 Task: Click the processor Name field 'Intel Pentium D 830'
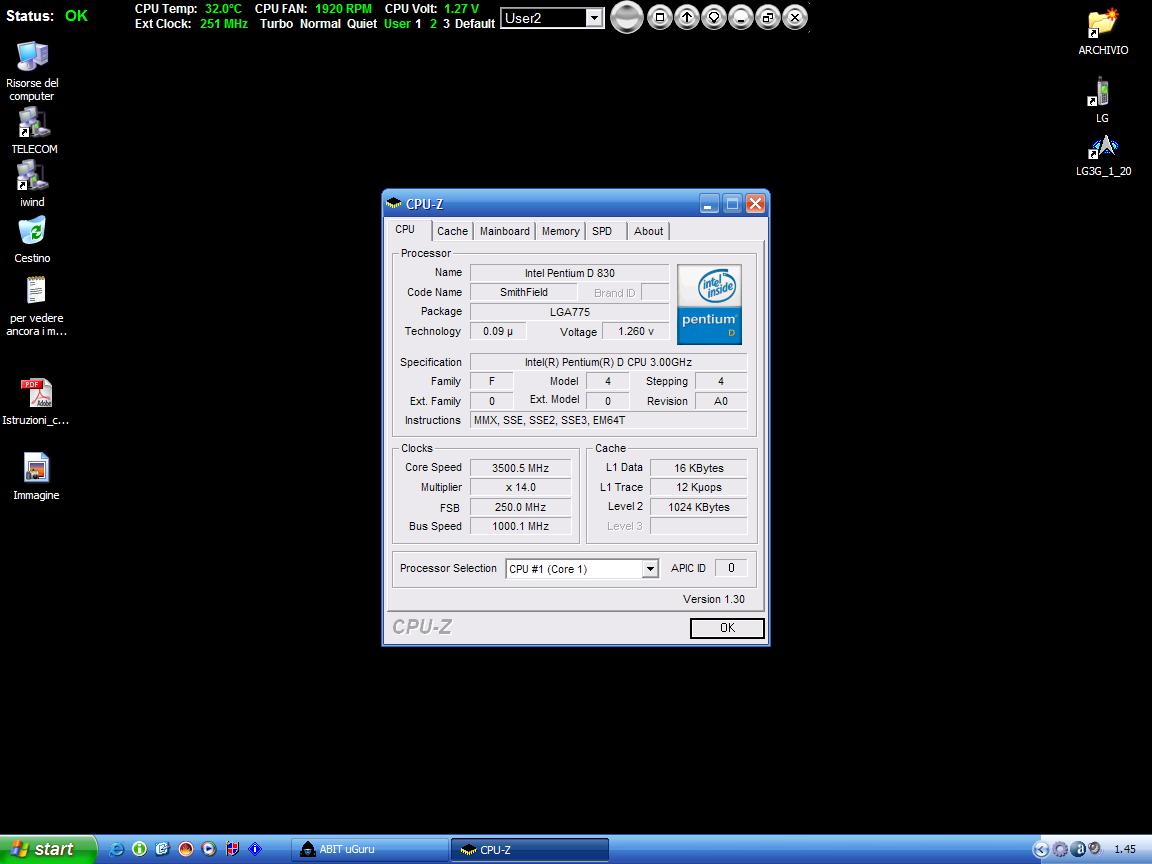click(x=569, y=273)
